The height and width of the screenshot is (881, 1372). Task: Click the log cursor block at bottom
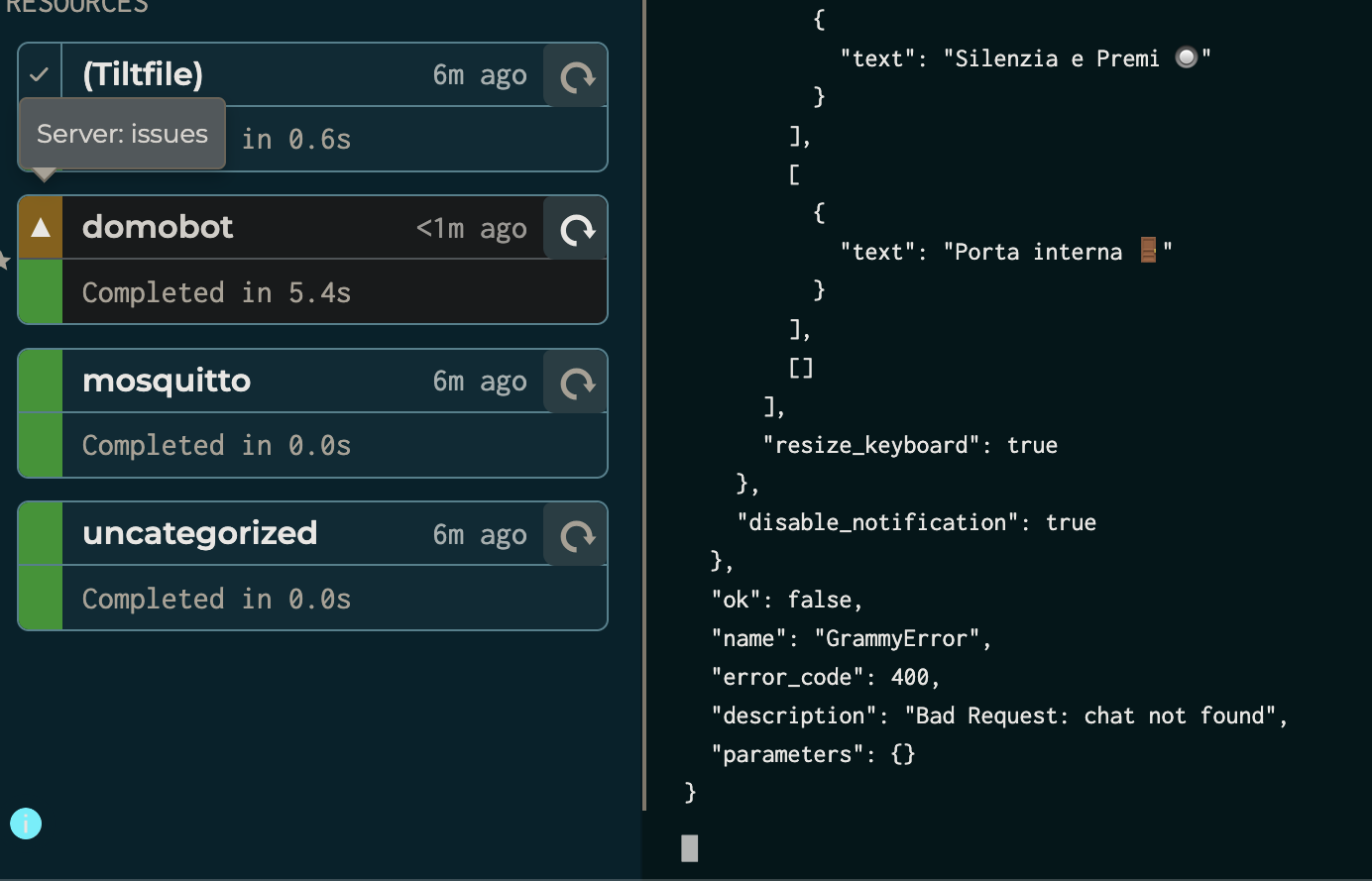click(690, 848)
